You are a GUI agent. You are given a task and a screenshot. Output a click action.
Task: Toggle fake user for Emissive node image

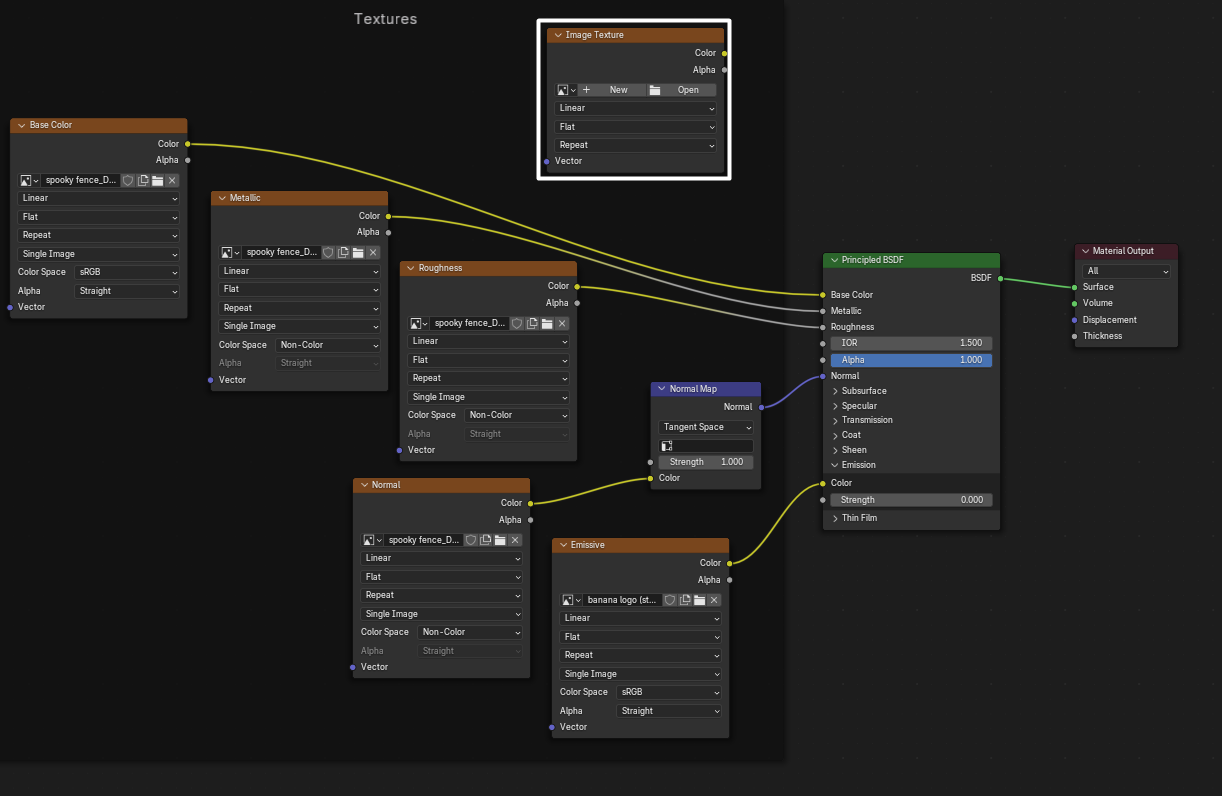(670, 601)
